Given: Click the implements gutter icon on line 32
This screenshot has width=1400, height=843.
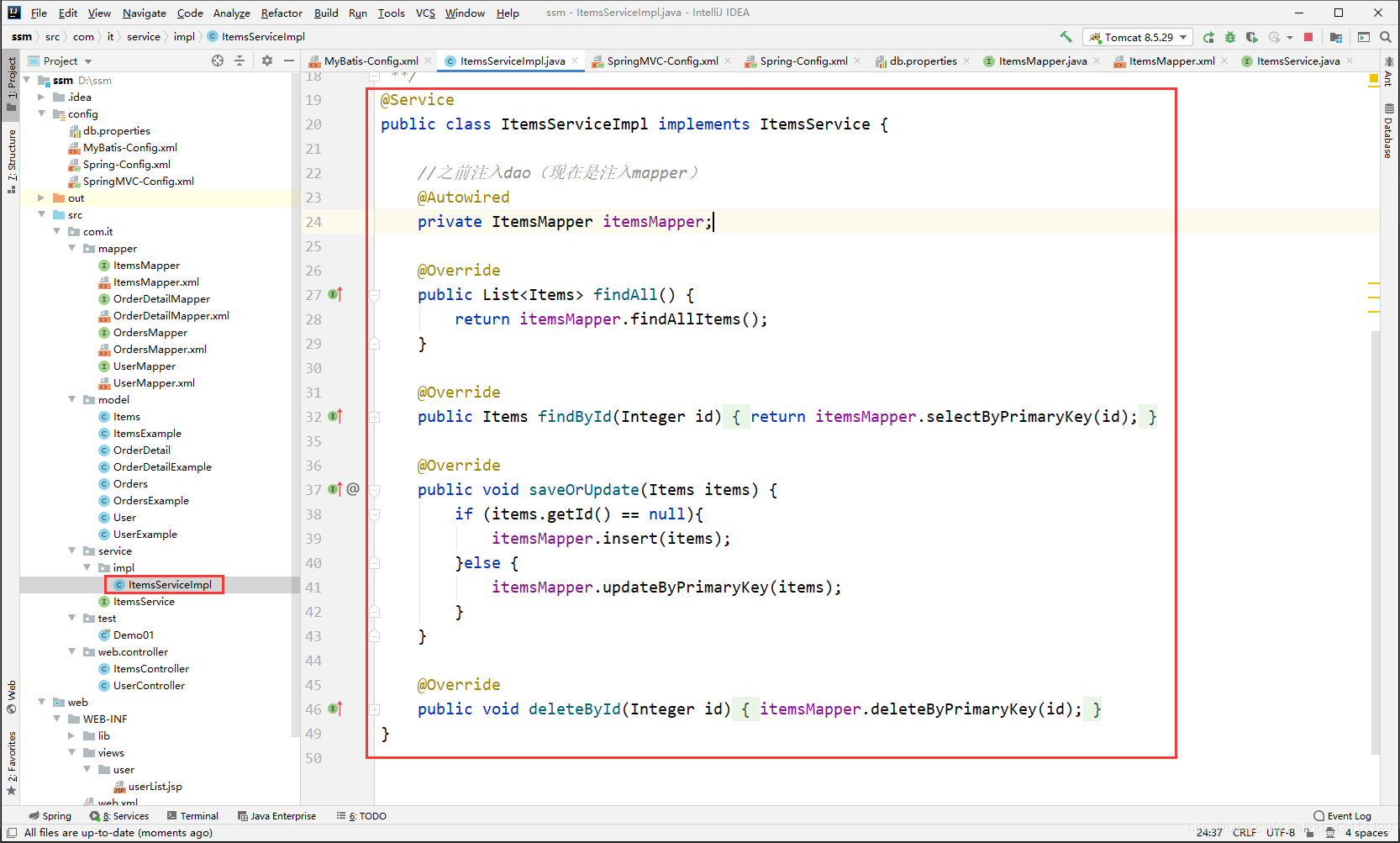Looking at the screenshot, I should point(334,416).
